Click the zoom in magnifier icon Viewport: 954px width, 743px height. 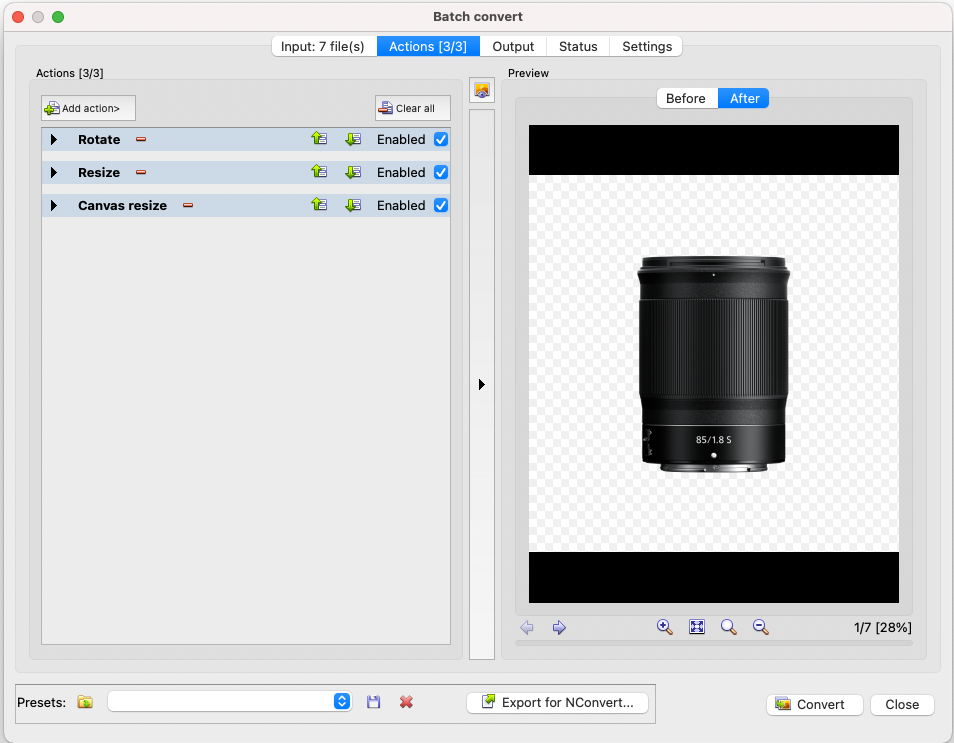[x=664, y=627]
